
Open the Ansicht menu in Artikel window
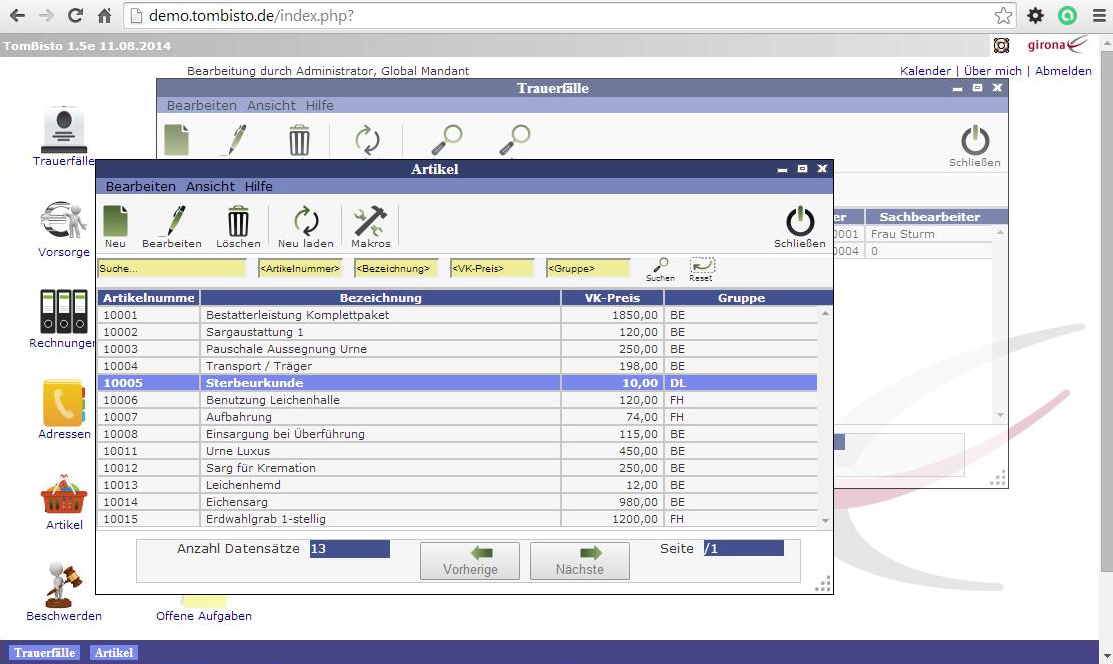coord(210,187)
